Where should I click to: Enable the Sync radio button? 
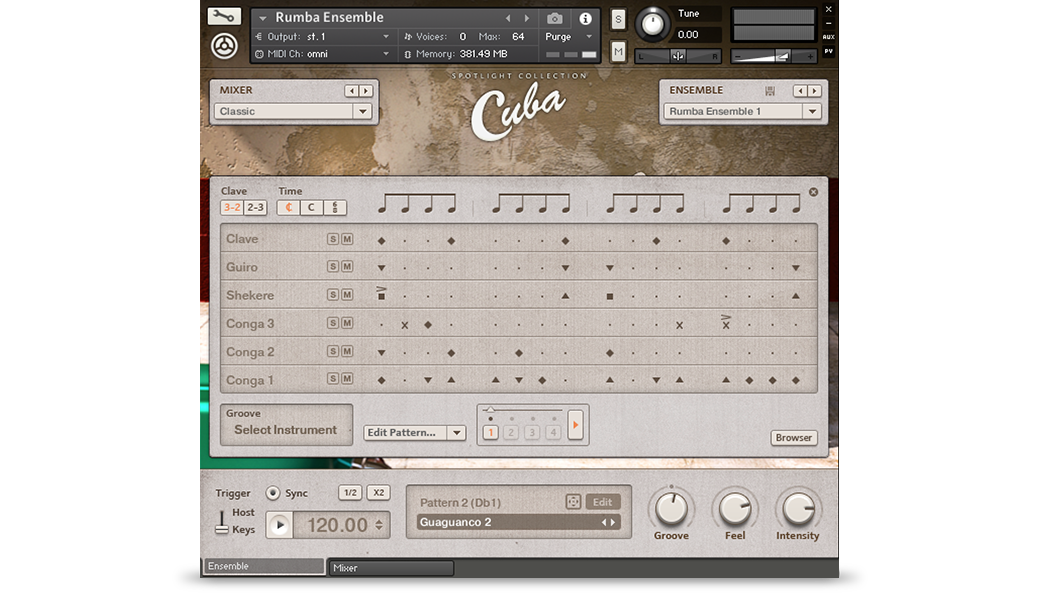click(x=273, y=493)
